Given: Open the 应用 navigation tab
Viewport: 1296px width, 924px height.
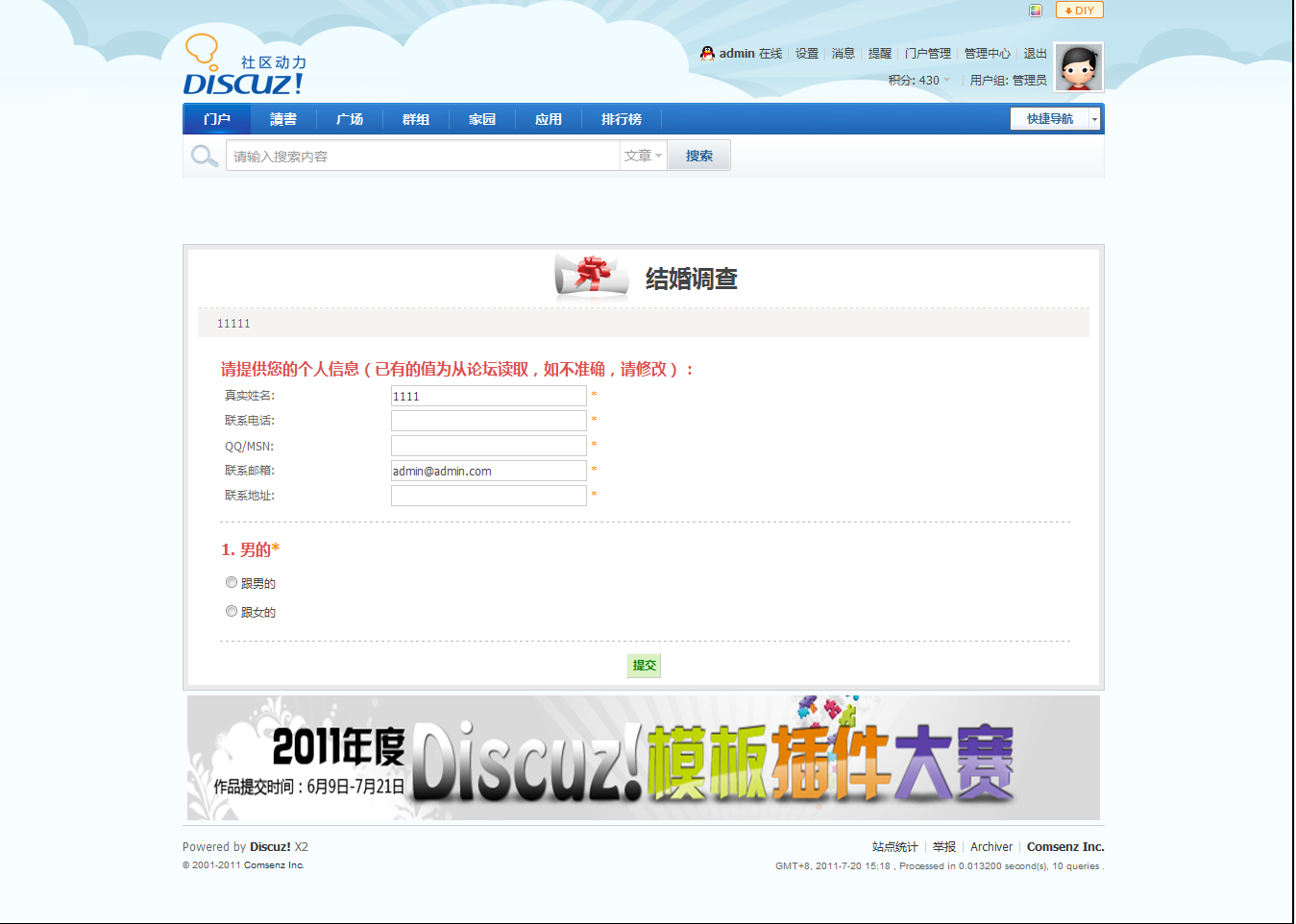Looking at the screenshot, I should (x=549, y=119).
